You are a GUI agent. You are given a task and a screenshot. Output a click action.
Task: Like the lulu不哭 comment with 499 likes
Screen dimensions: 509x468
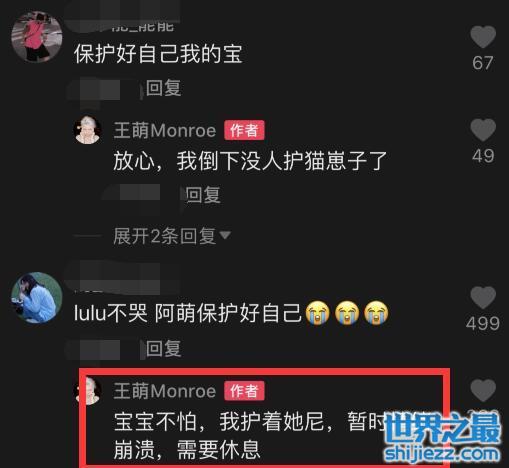[483, 297]
